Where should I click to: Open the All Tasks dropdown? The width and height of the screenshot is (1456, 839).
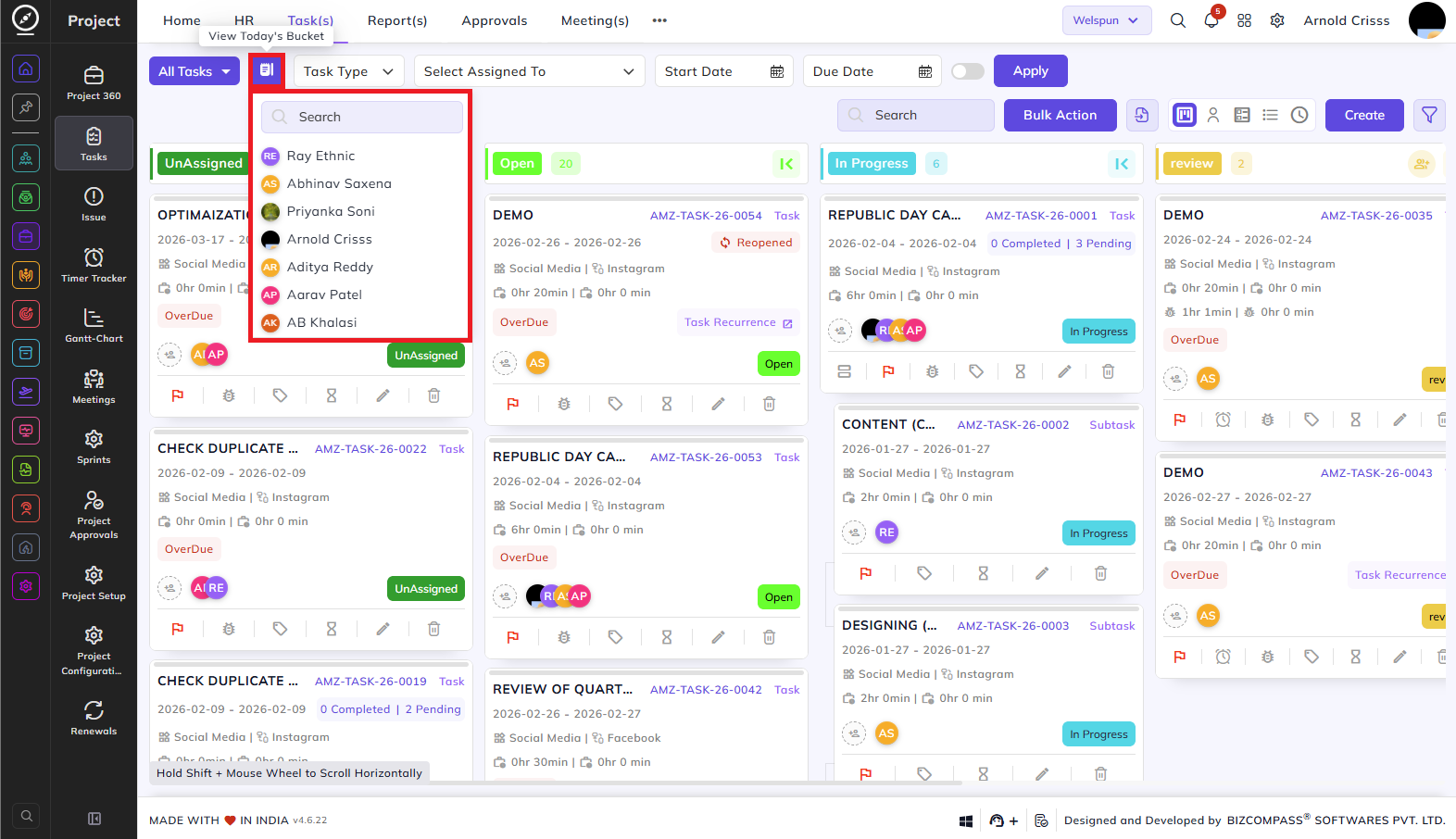point(195,71)
